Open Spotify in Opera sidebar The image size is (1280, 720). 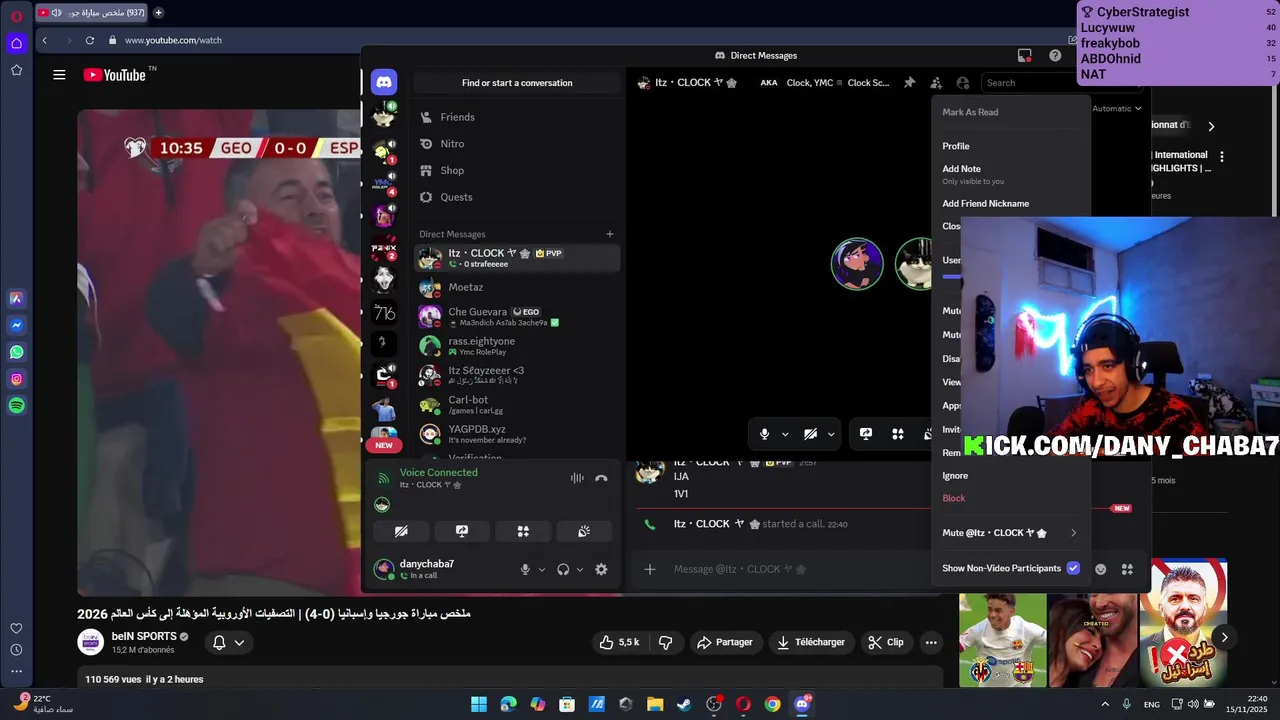(16, 406)
